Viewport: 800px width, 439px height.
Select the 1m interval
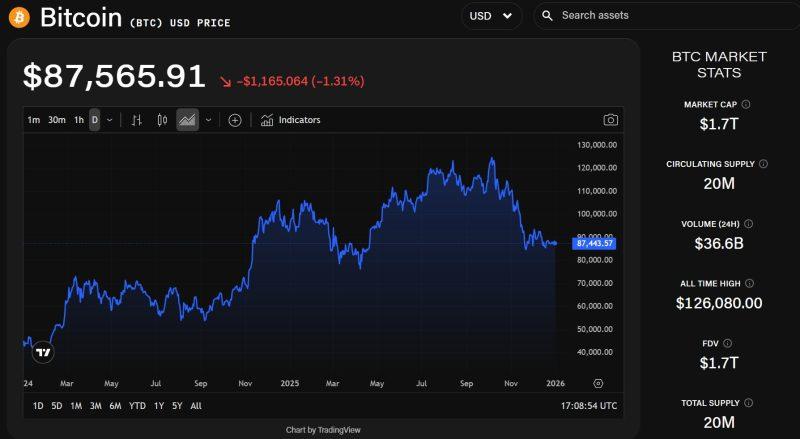point(34,120)
